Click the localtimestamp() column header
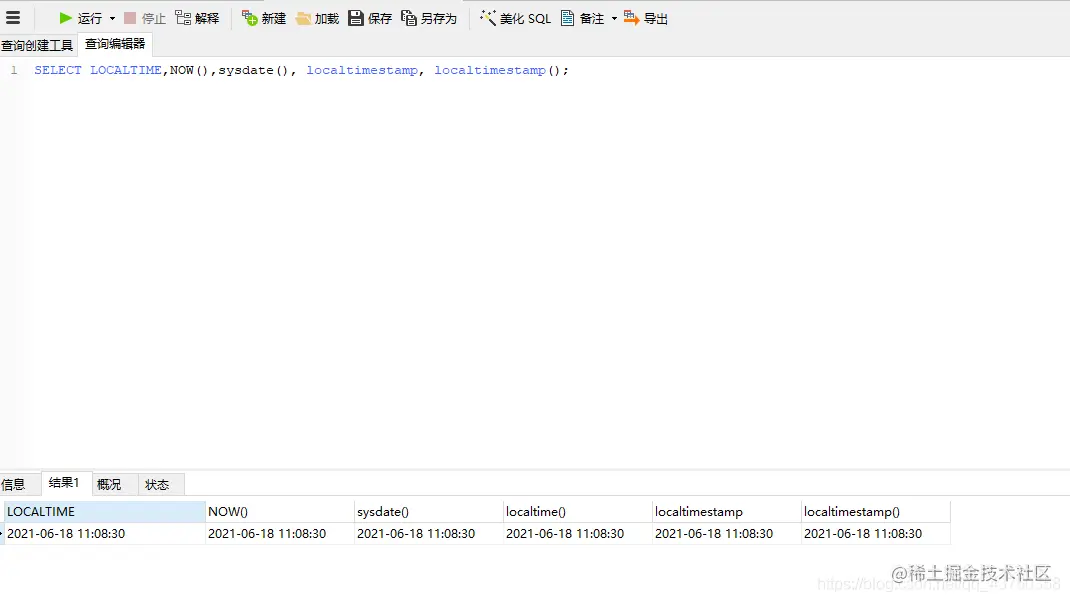Screen dimensions: 1070x602 click(876, 511)
